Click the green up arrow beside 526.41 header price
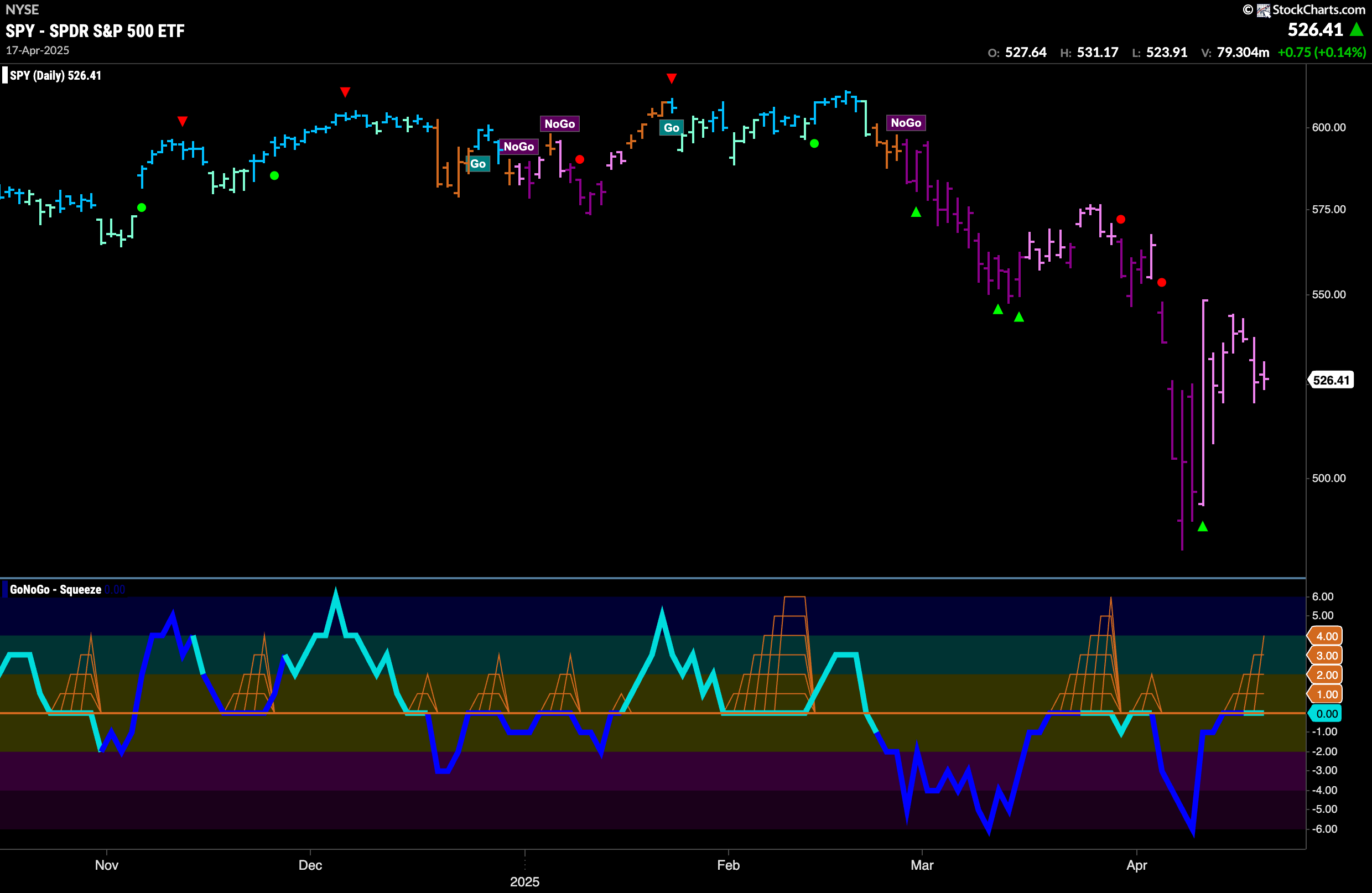 (x=1357, y=29)
